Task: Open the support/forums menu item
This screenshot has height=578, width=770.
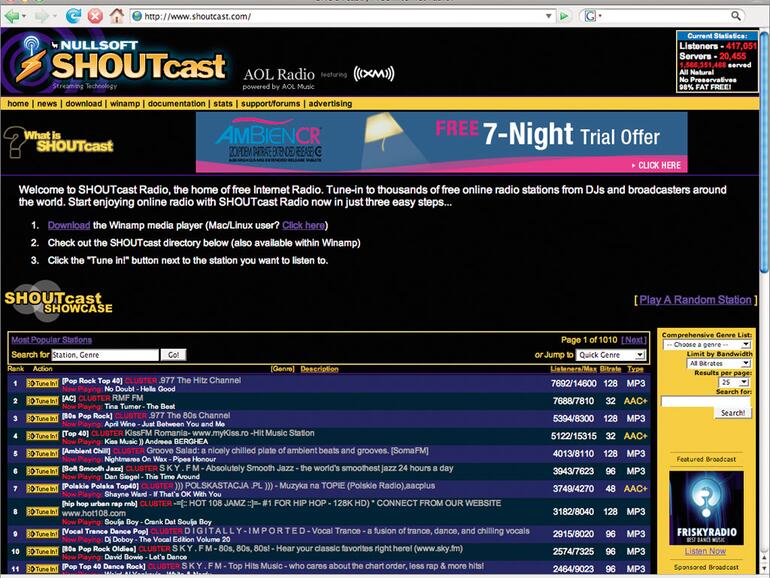Action: click(x=270, y=104)
